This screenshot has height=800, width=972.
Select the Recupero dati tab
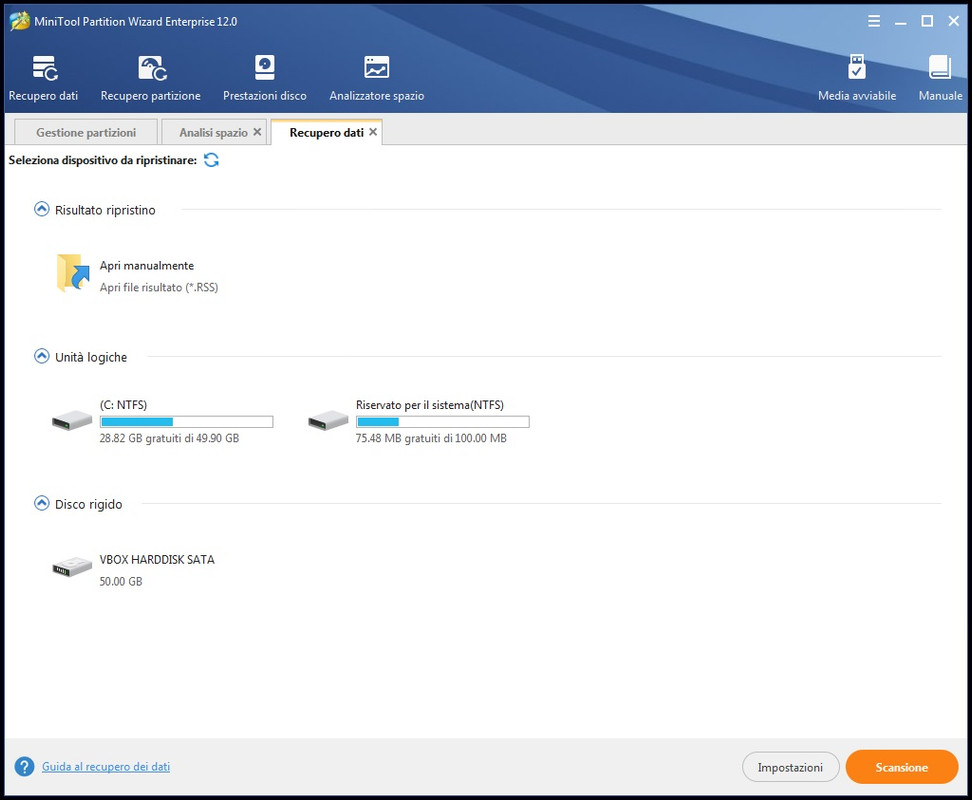tap(326, 133)
